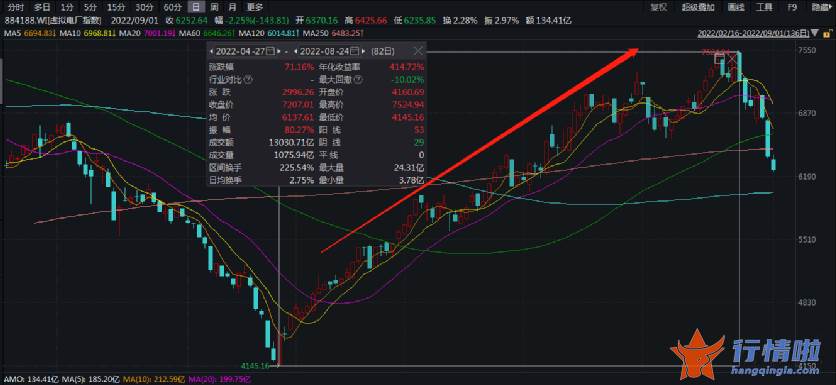Select the 30分 period
This screenshot has width=836, height=385.
point(144,7)
